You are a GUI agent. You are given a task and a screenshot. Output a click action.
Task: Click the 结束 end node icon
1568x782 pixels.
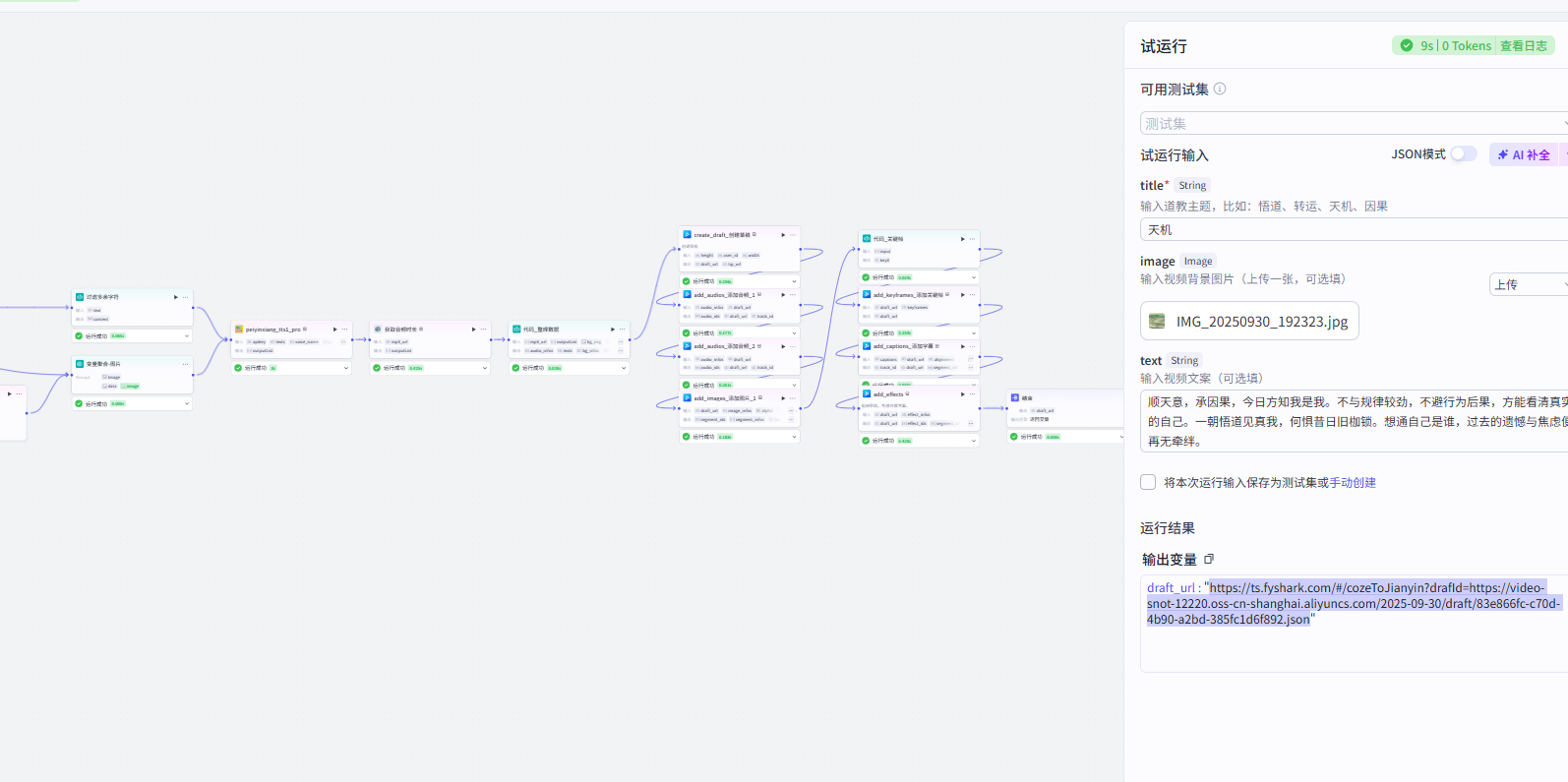point(1015,398)
